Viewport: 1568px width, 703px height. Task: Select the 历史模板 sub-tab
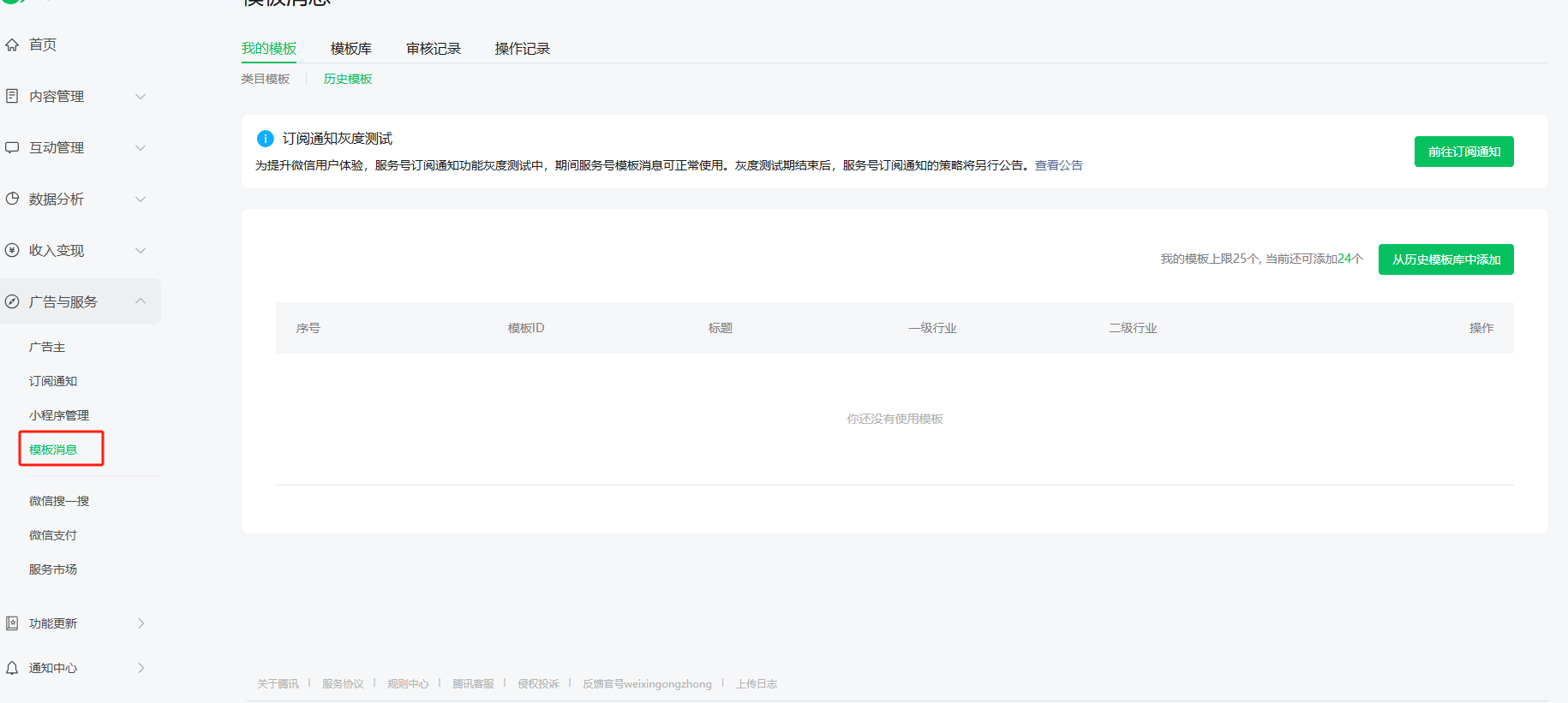[x=348, y=79]
